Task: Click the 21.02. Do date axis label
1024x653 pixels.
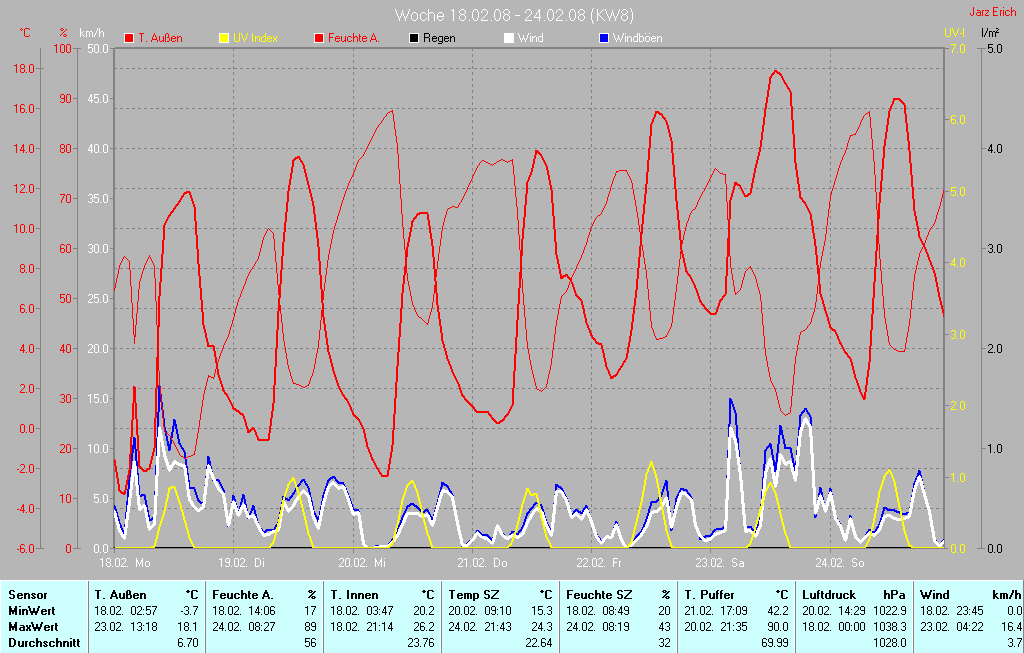Action: coord(482,562)
